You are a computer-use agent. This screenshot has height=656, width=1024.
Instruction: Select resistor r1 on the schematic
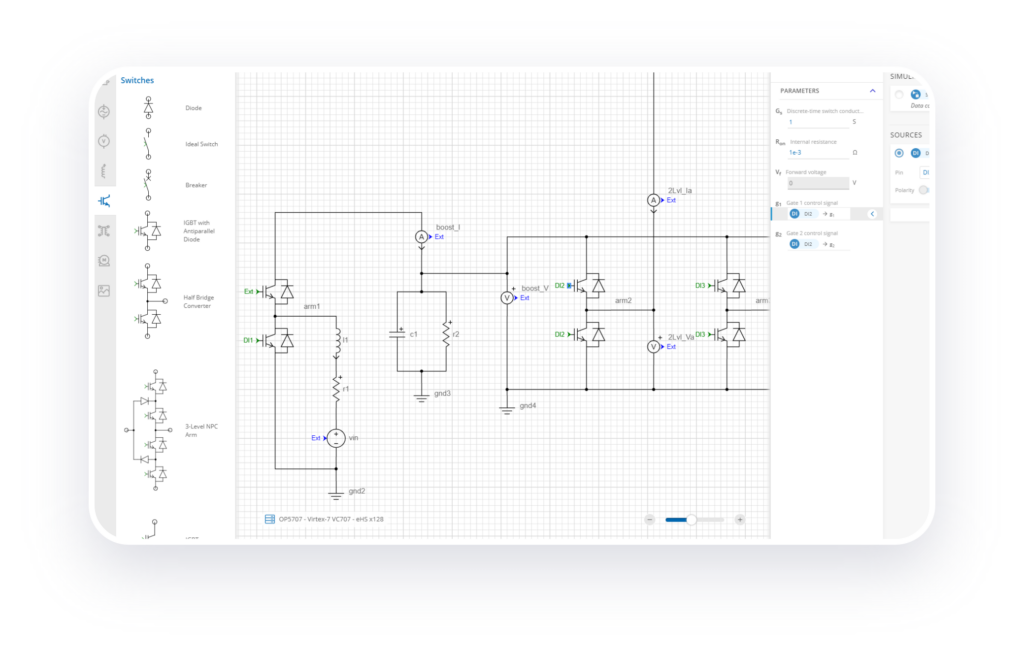pyautogui.click(x=336, y=389)
